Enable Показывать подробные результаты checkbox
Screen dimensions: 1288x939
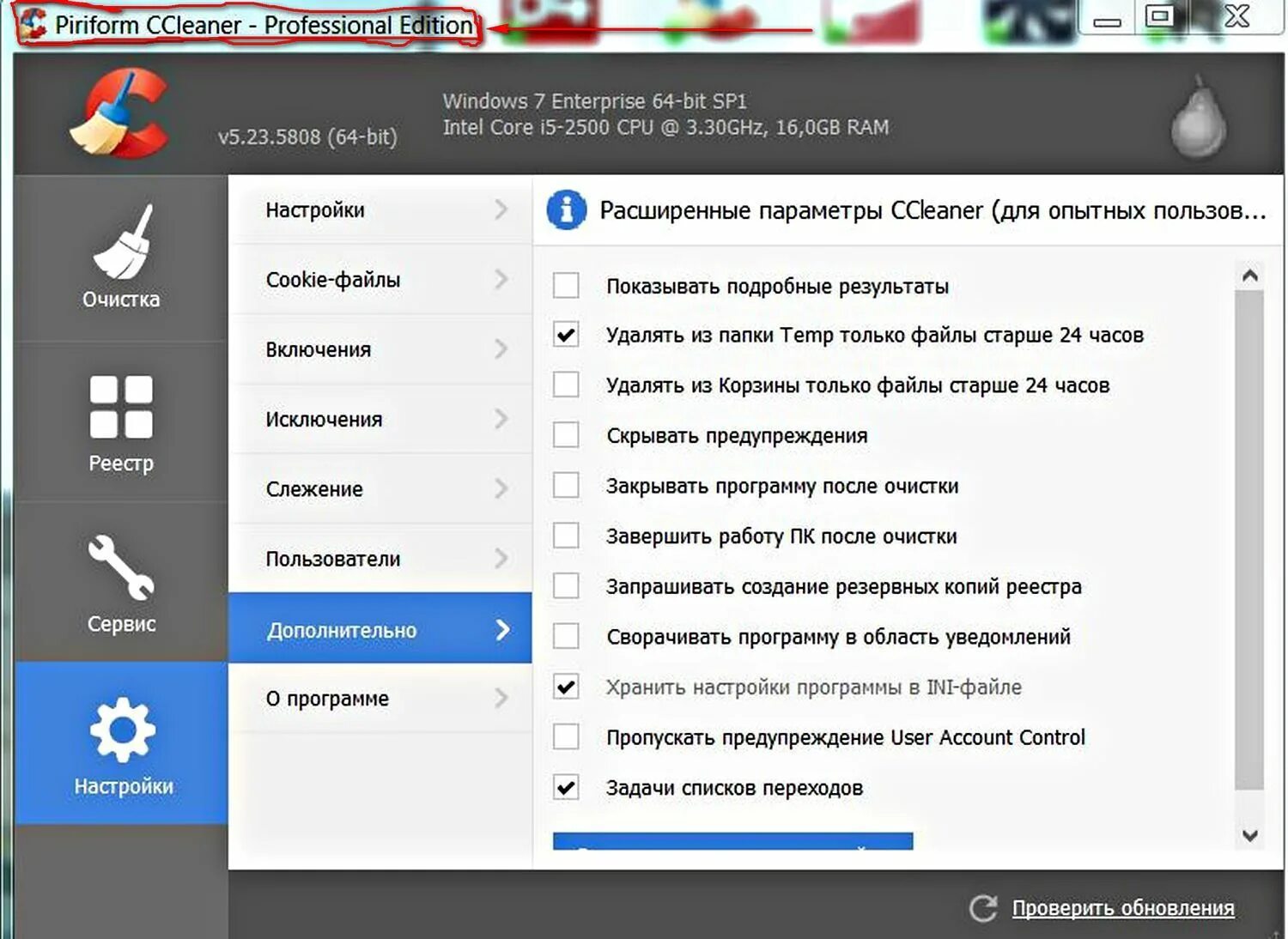(x=566, y=285)
